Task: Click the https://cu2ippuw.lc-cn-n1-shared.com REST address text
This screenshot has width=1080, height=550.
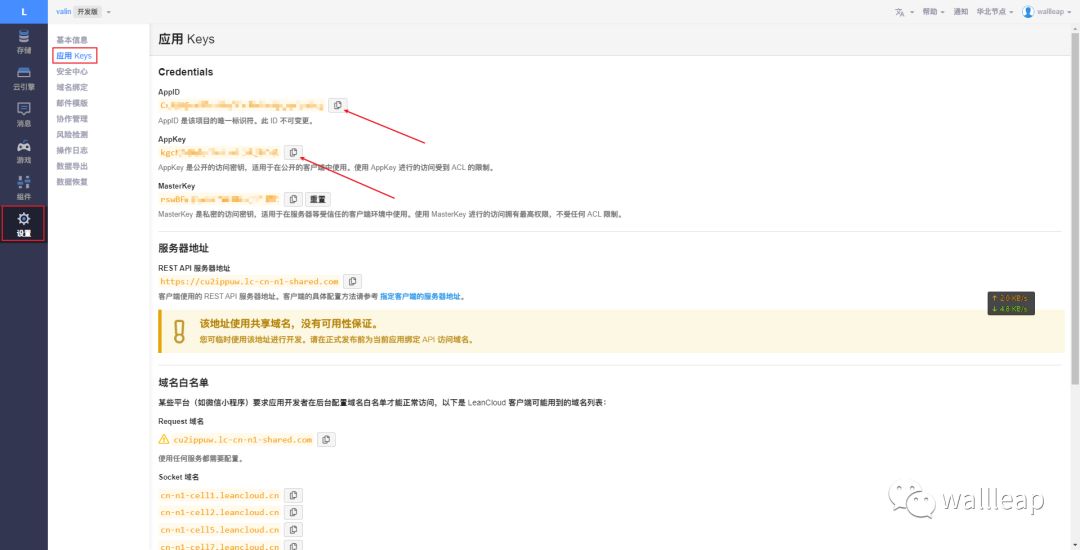Action: pos(249,282)
